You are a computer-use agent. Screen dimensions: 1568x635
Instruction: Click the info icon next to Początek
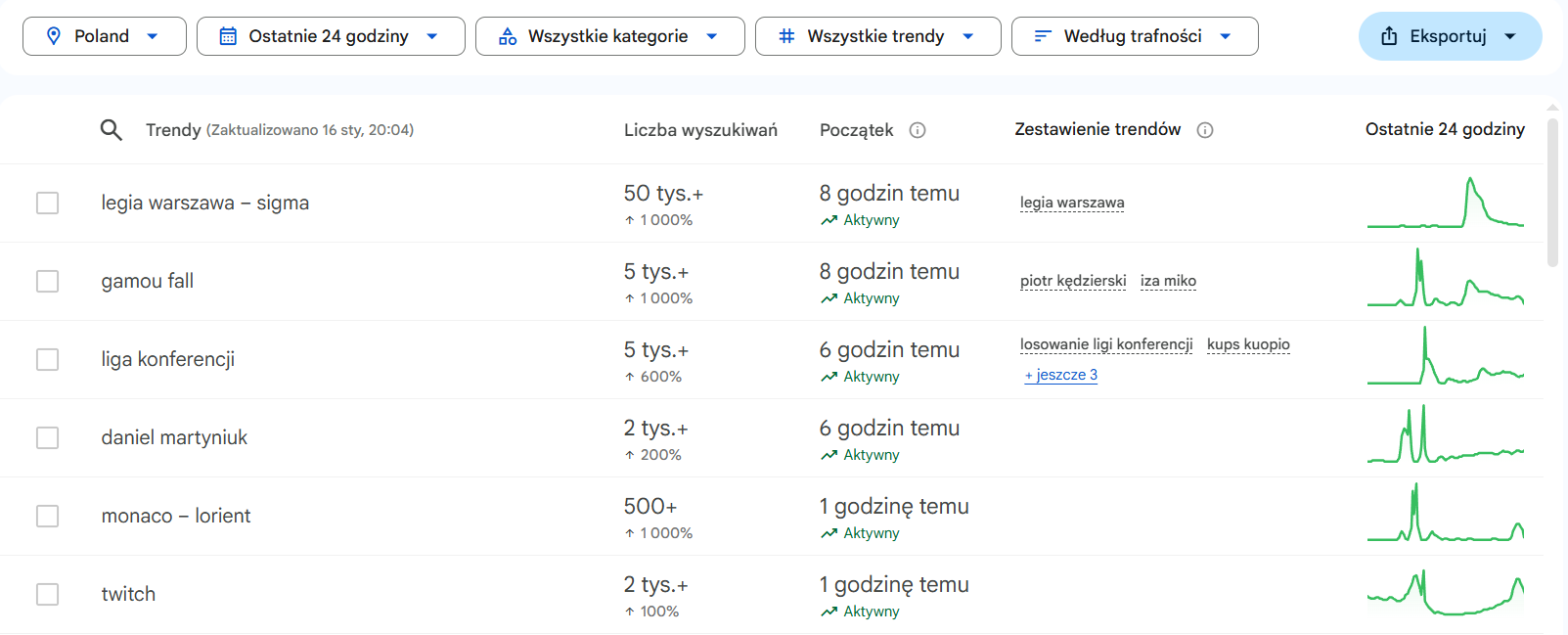[x=918, y=130]
